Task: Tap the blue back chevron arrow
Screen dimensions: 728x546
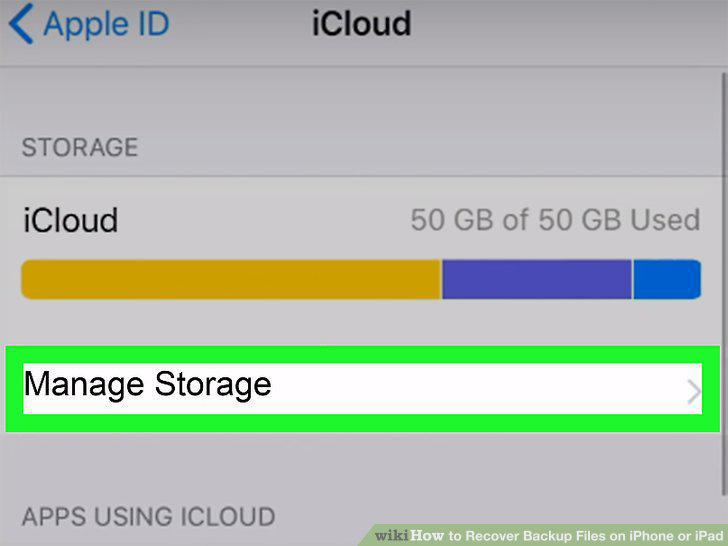Action: click(21, 24)
